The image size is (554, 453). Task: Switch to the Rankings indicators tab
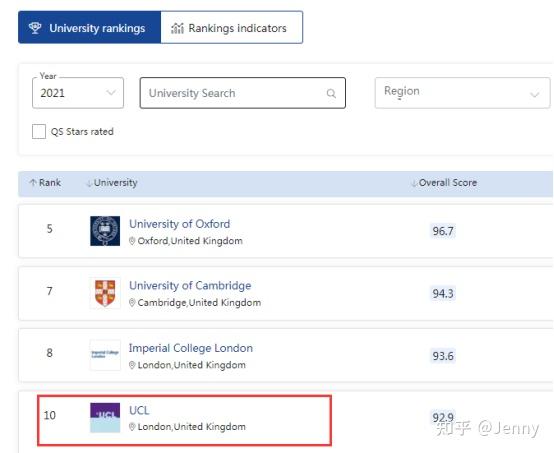[x=232, y=28]
